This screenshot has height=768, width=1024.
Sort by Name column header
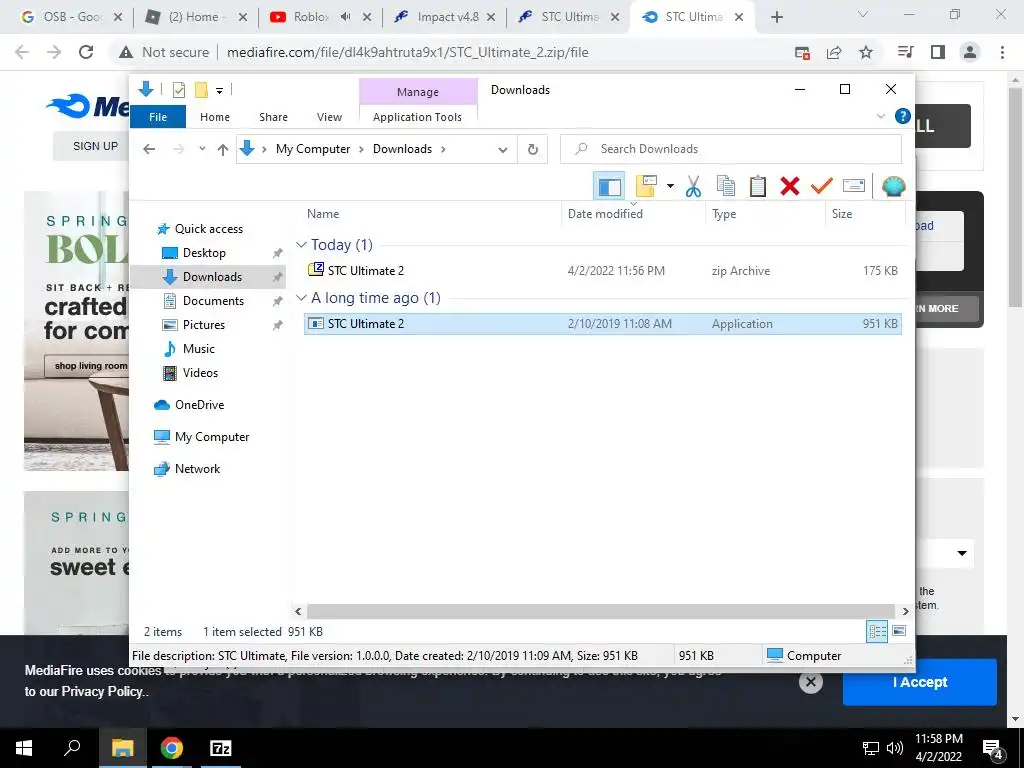click(x=431, y=214)
